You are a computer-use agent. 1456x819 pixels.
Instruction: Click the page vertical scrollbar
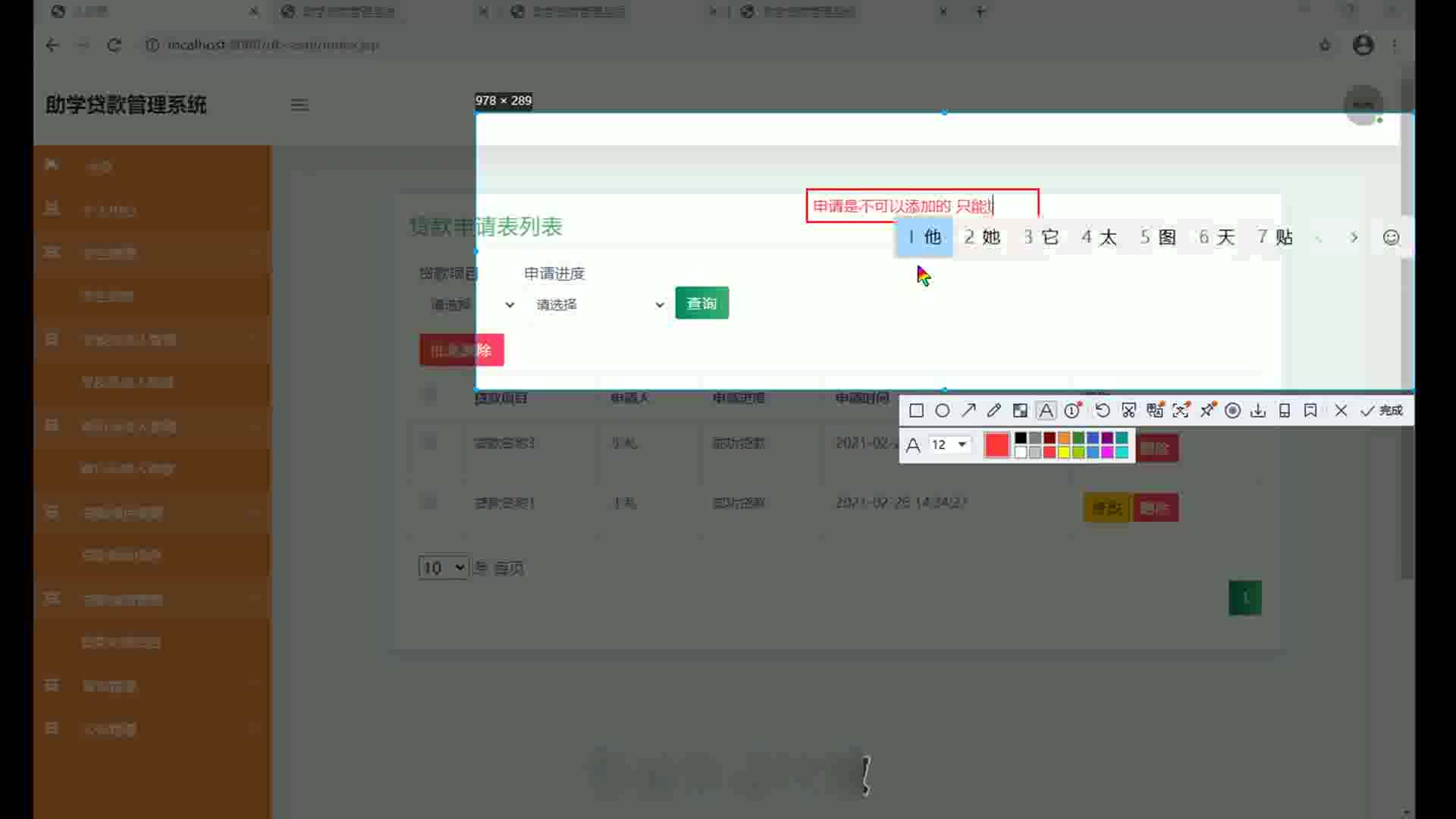(x=1407, y=330)
